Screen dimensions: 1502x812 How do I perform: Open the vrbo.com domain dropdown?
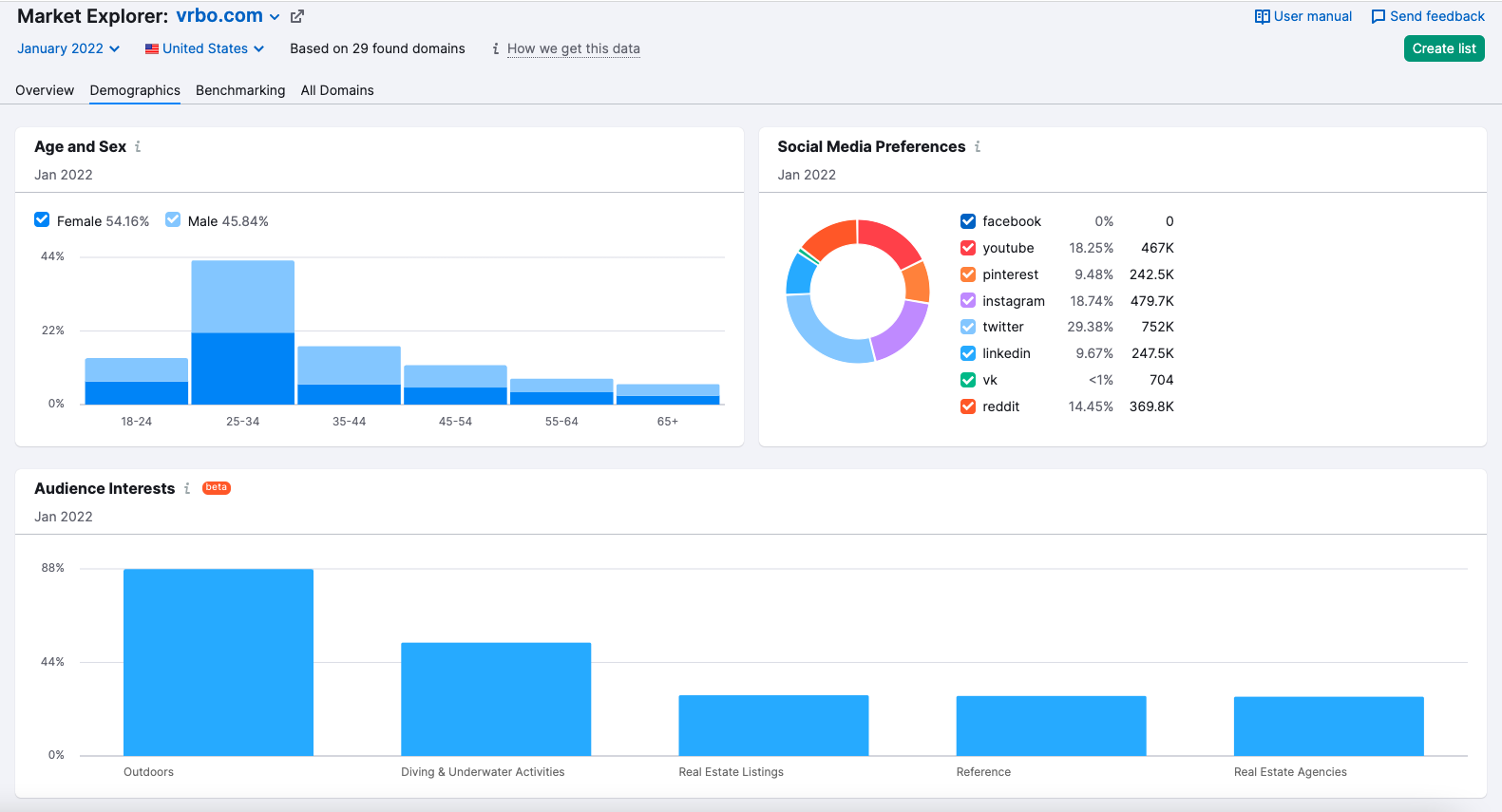pos(228,16)
